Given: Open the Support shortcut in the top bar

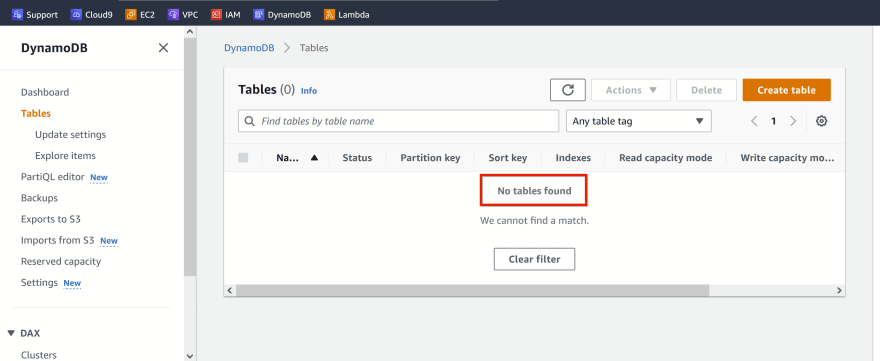Looking at the screenshot, I should (x=35, y=15).
